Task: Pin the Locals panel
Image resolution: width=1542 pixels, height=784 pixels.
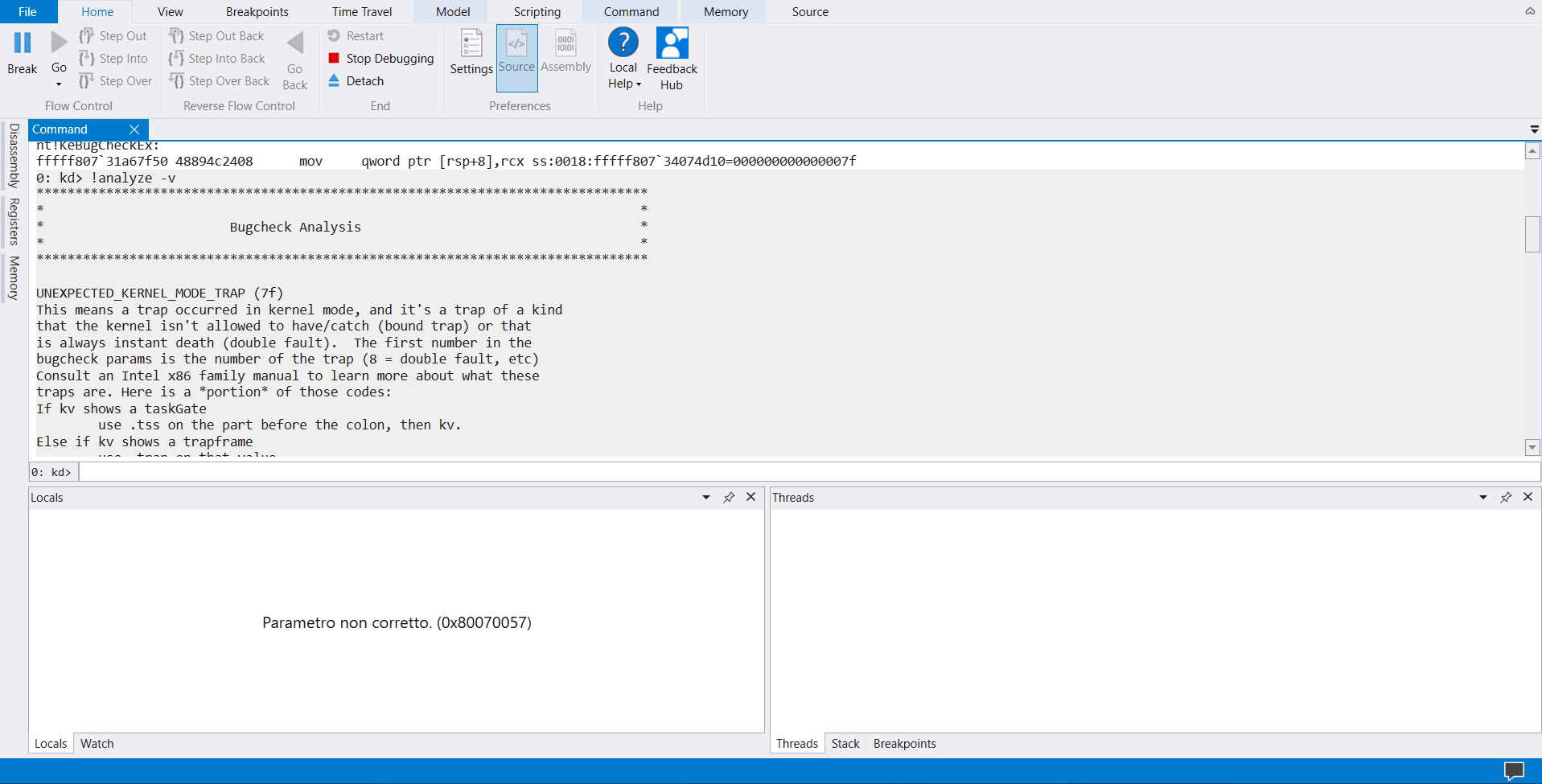Action: (x=729, y=497)
